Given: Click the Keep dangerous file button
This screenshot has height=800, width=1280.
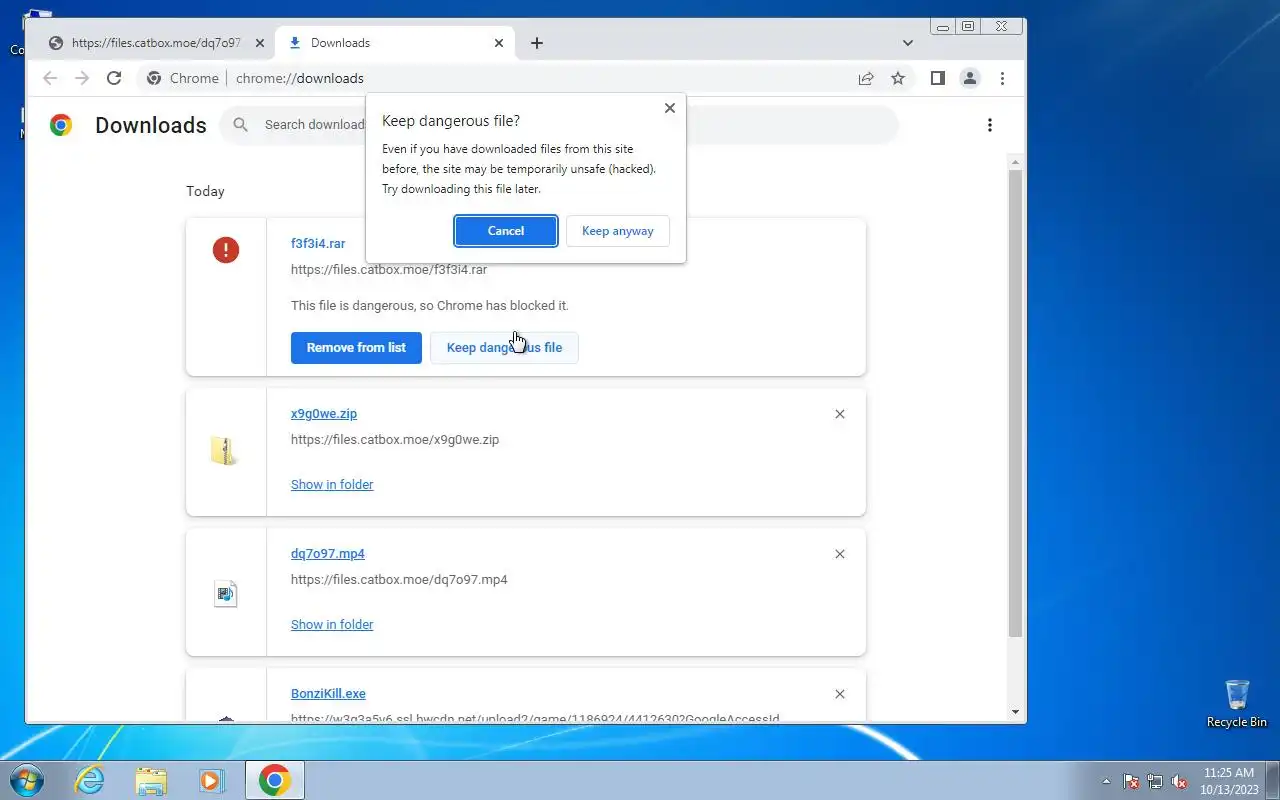Looking at the screenshot, I should 504,348.
